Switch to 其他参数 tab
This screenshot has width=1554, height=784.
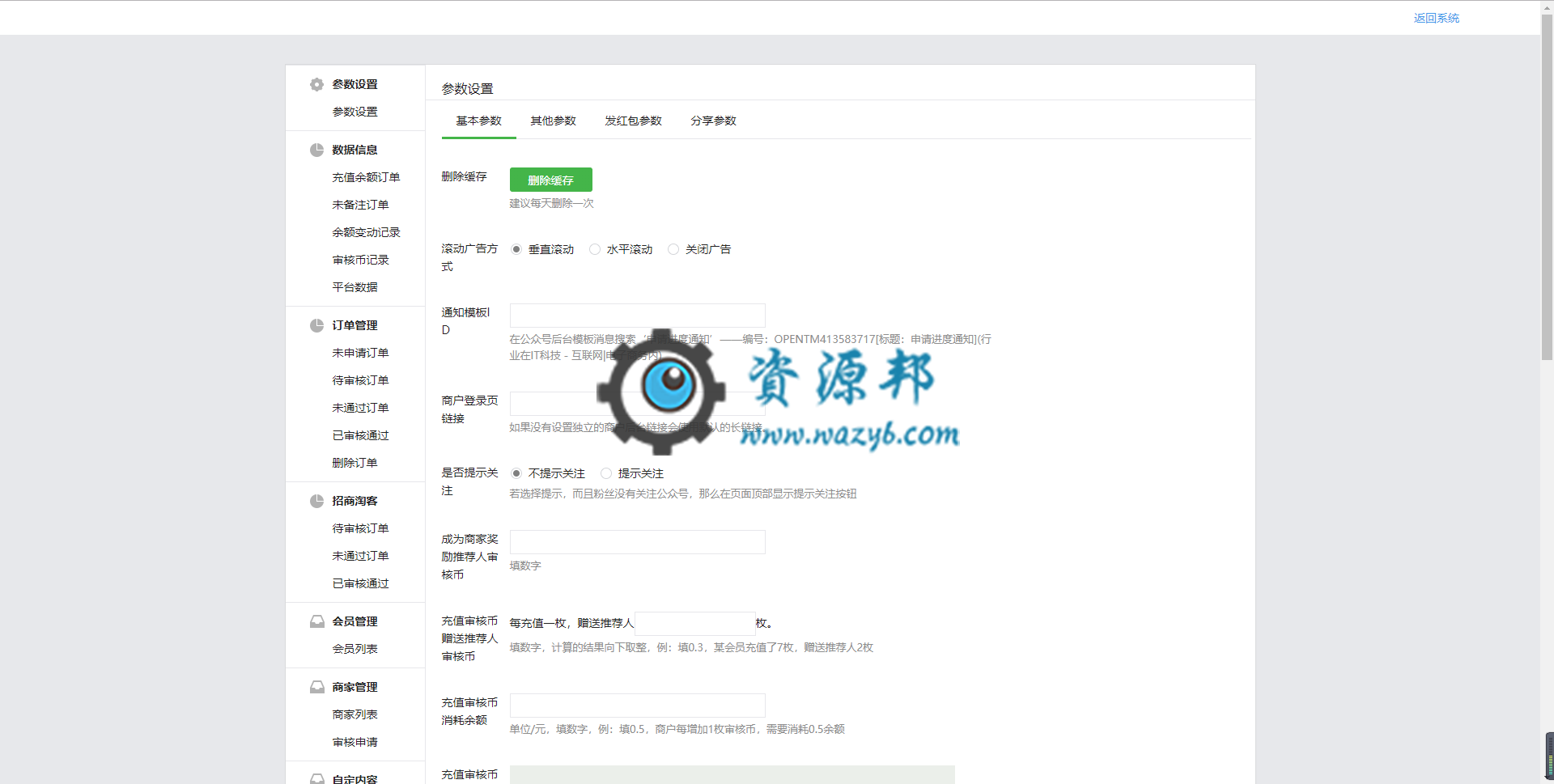tap(553, 121)
